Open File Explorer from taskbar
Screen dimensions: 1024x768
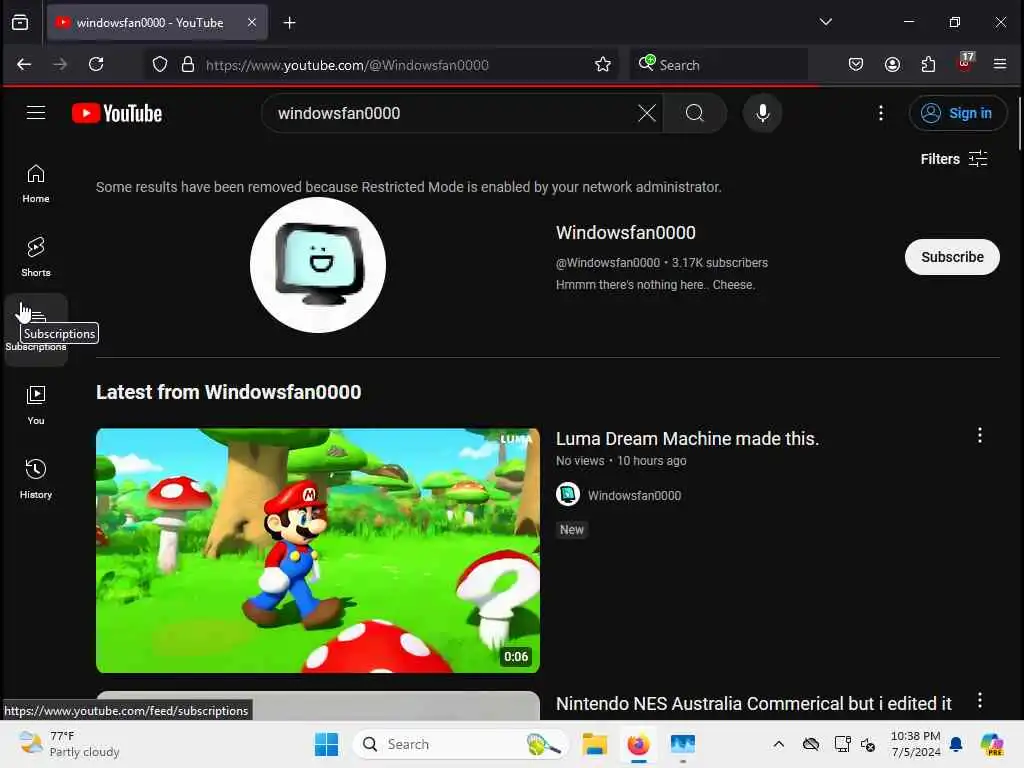594,744
